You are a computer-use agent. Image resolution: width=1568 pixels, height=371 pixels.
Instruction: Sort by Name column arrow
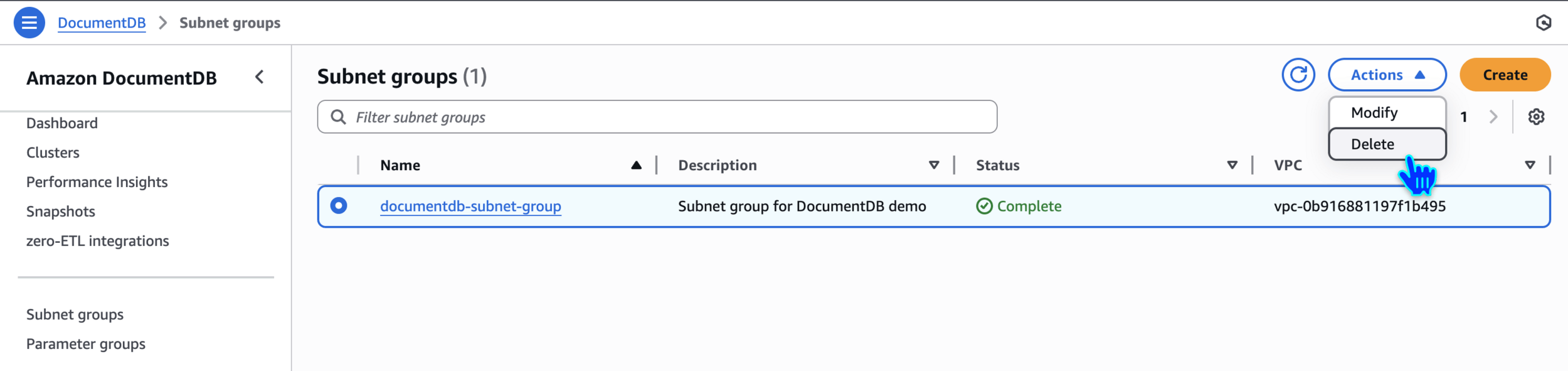(x=636, y=165)
